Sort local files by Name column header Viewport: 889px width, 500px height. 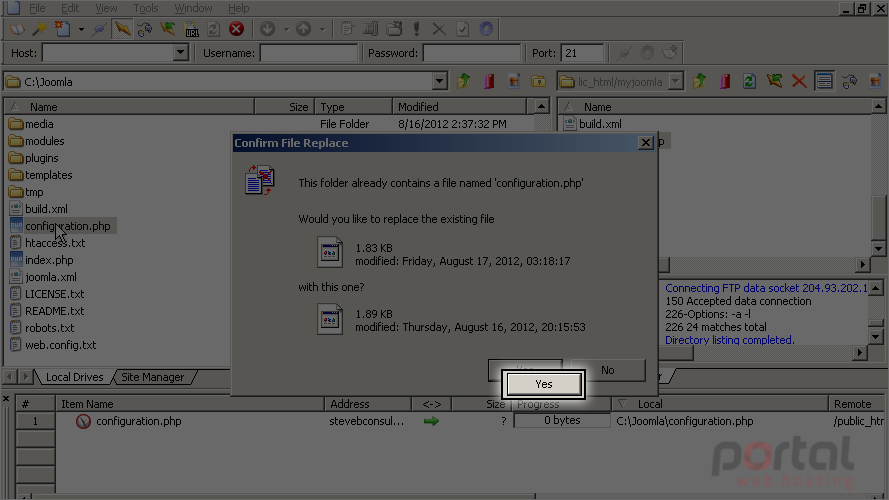click(x=129, y=107)
